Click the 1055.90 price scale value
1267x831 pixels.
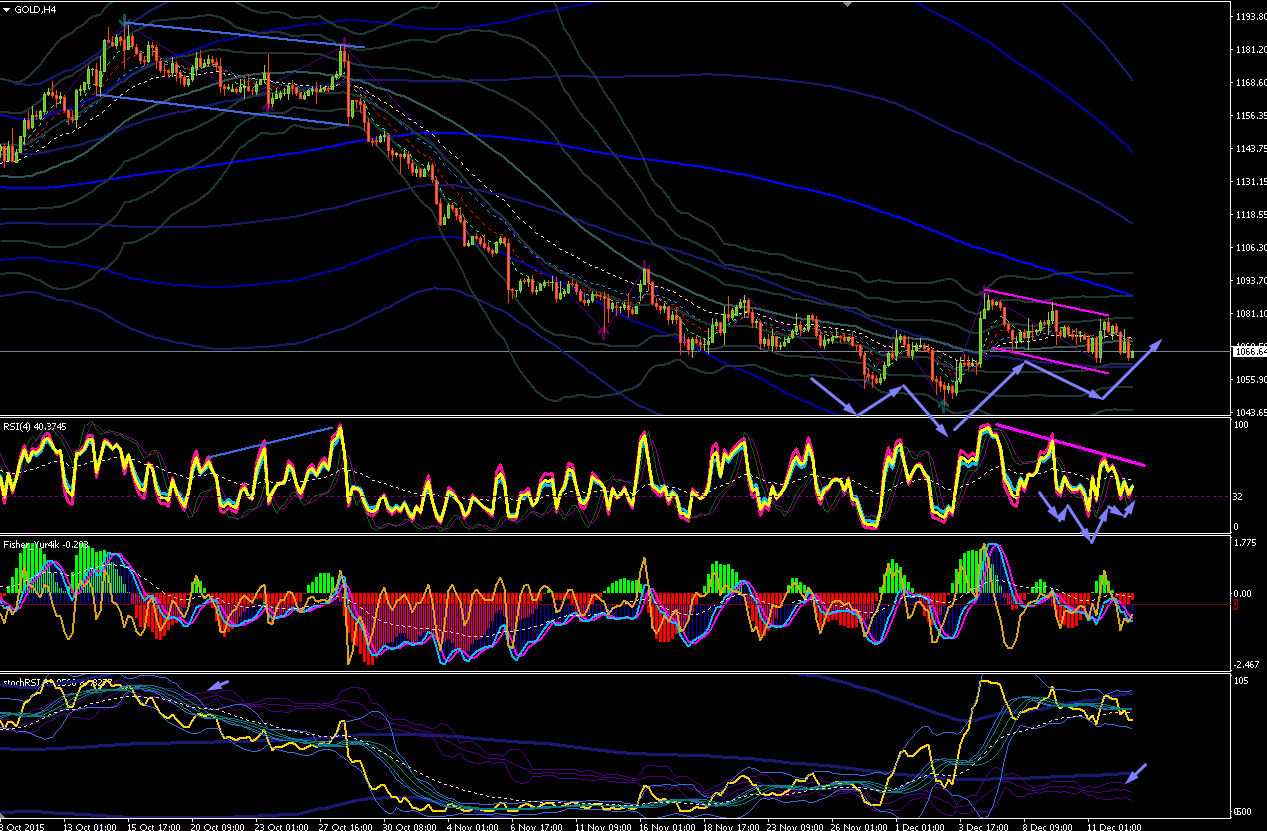point(1249,380)
